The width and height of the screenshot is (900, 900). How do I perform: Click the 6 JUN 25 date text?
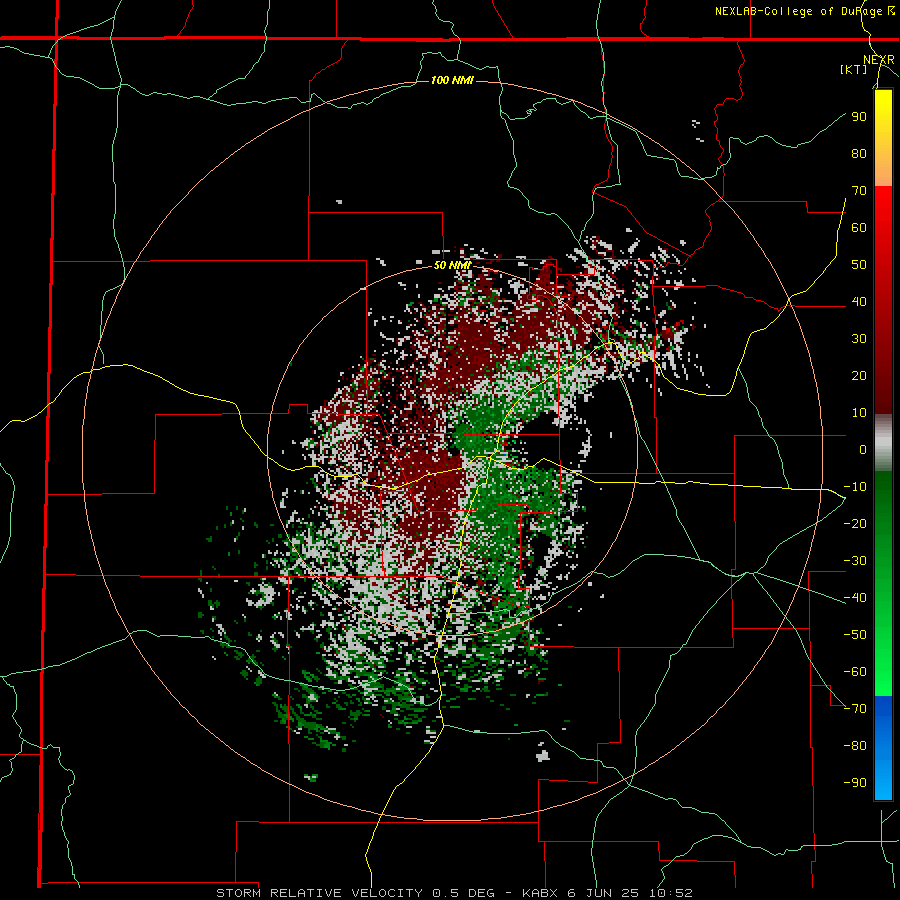[604, 893]
